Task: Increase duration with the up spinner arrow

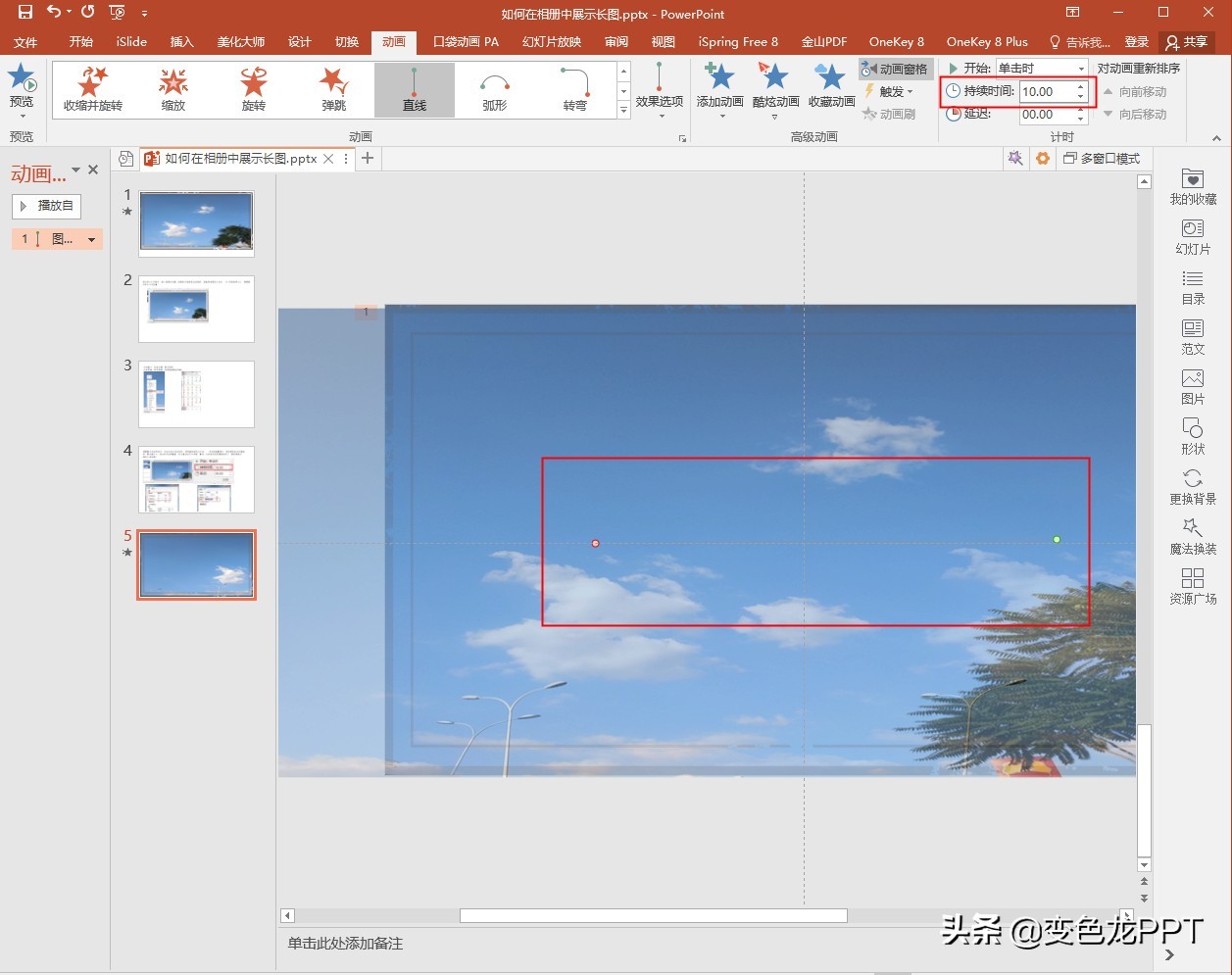Action: tap(1081, 87)
